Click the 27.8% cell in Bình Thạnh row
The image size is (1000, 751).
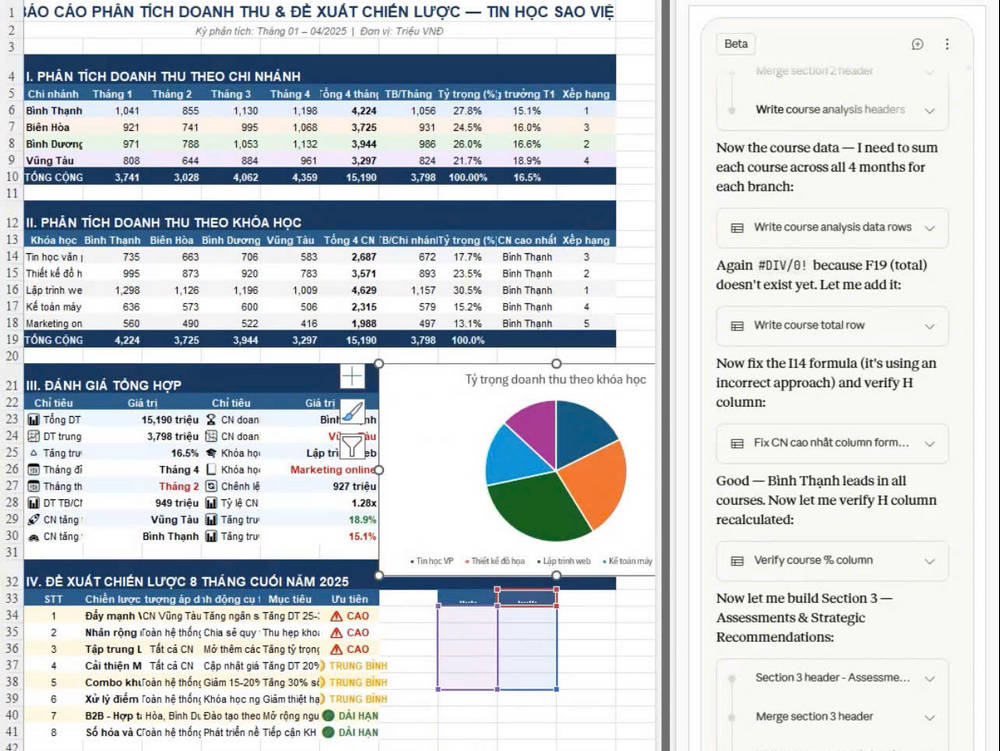[467, 110]
